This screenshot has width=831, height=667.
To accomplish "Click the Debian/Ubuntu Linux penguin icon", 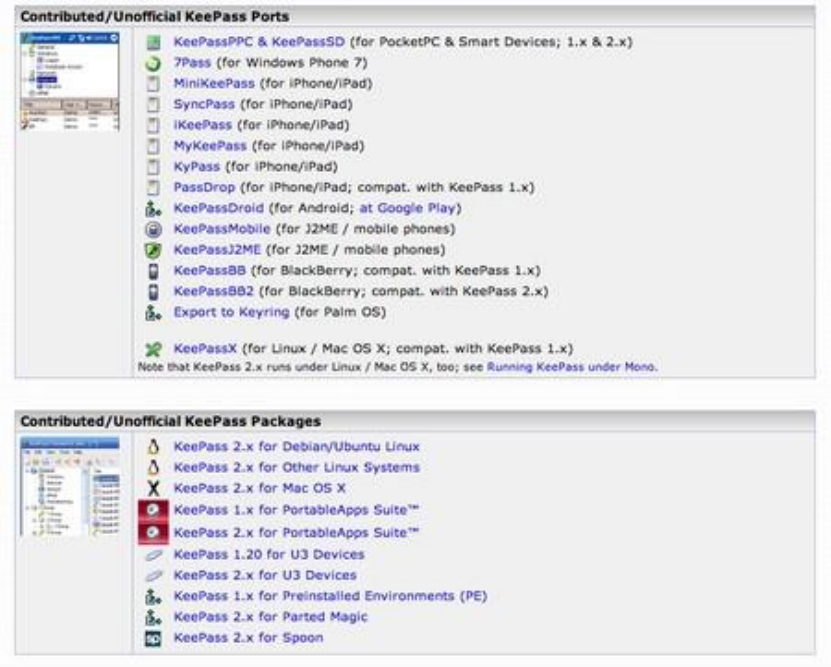I will click(153, 447).
